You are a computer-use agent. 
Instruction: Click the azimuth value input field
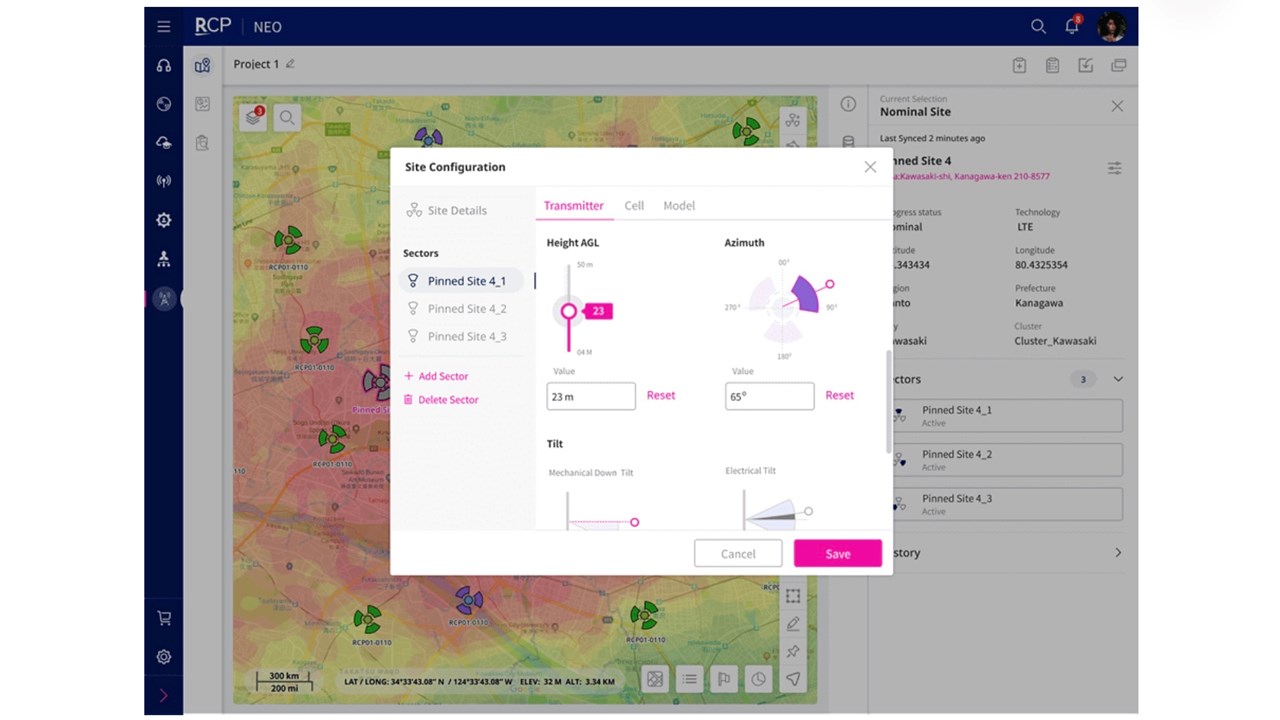coord(769,396)
